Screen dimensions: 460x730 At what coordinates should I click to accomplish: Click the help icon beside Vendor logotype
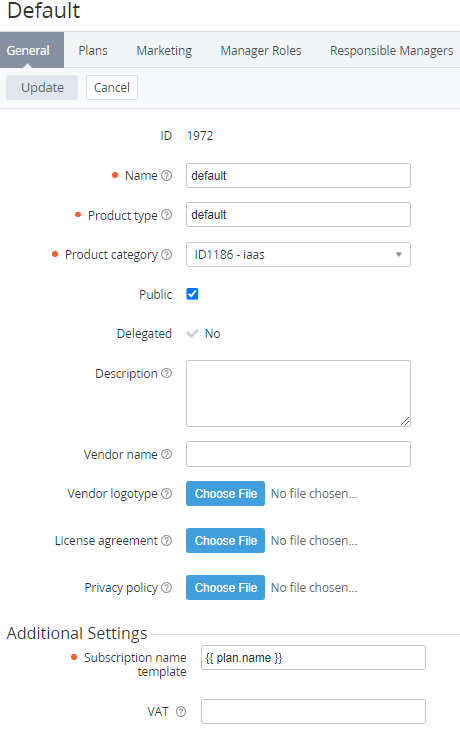167,493
